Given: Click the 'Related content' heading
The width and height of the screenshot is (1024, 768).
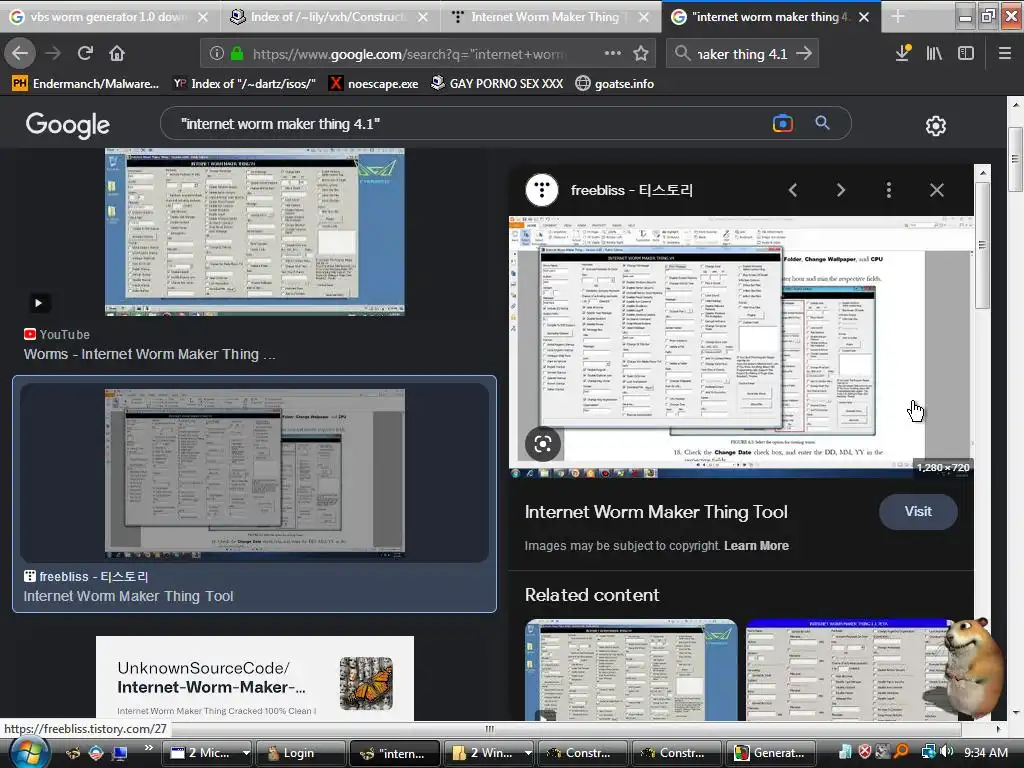Looking at the screenshot, I should point(592,595).
